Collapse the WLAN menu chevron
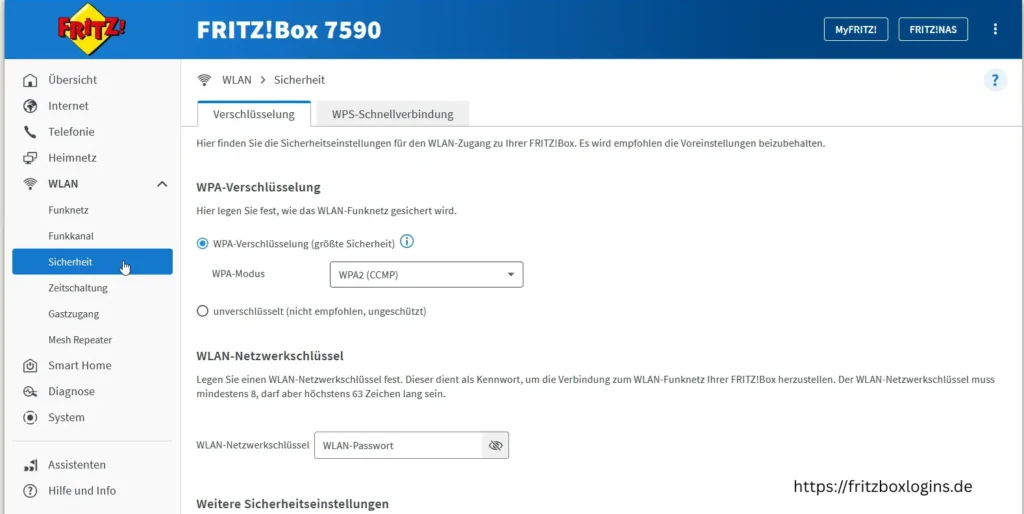Viewport: 1024px width, 514px height. (163, 184)
